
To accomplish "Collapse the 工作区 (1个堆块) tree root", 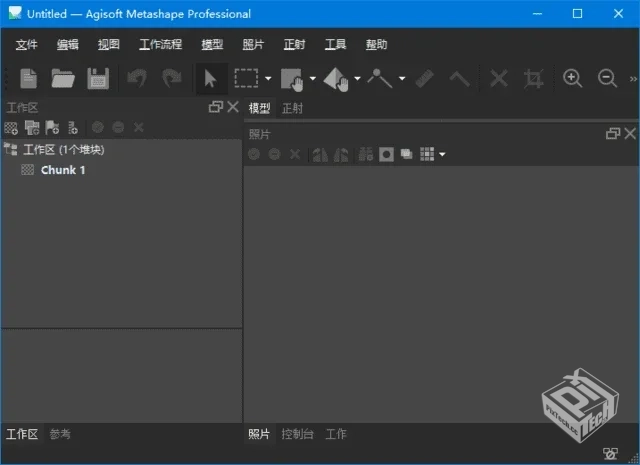I will (11, 149).
